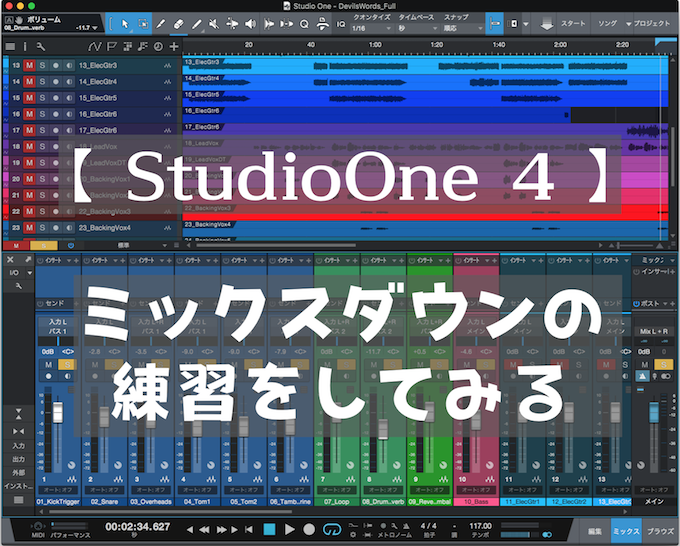Toggle monitor on track 16_ElecGtr6
Viewport: 680px width, 546px height.
click(x=69, y=114)
